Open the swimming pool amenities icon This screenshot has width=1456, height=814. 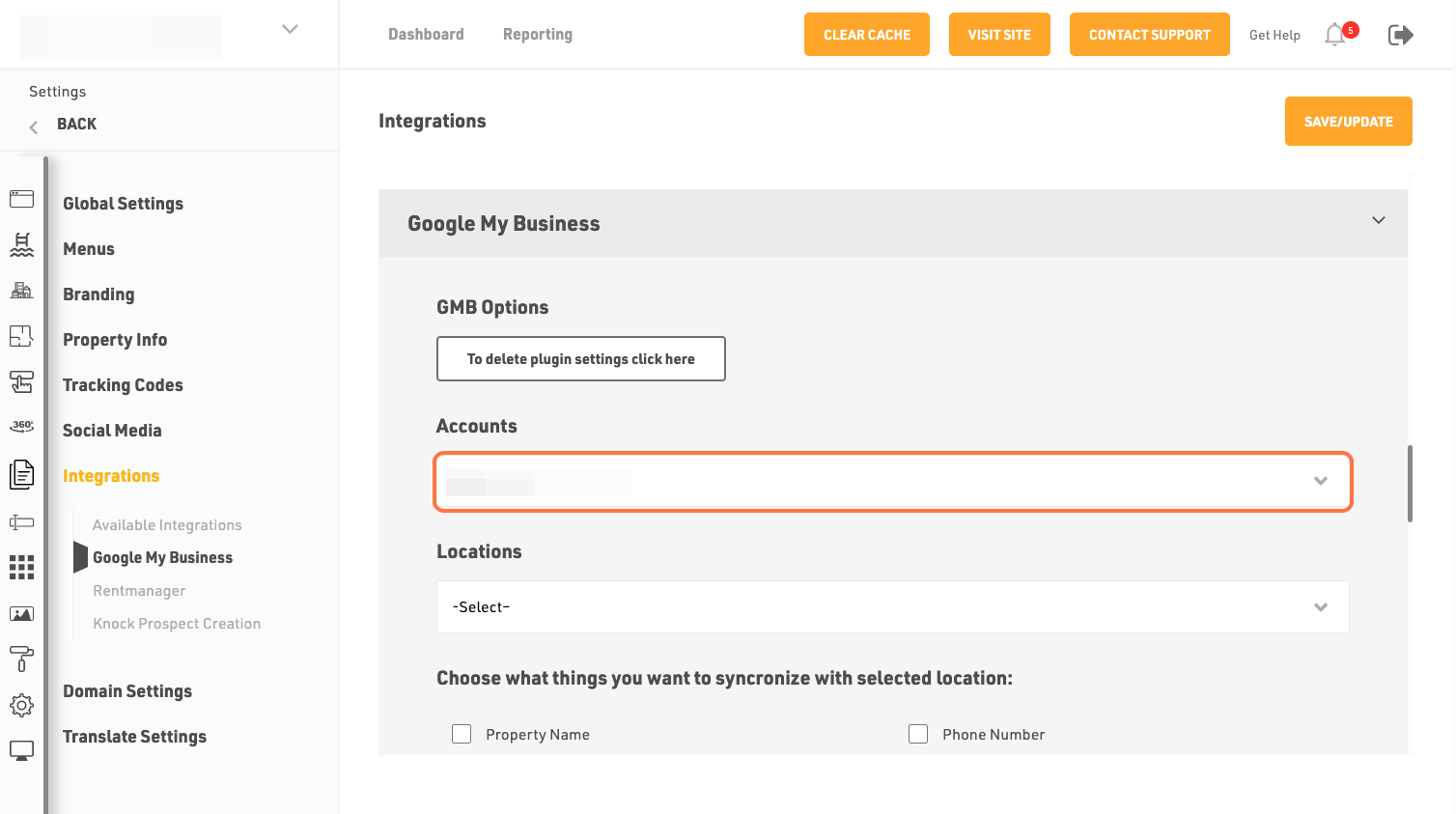pyautogui.click(x=21, y=244)
